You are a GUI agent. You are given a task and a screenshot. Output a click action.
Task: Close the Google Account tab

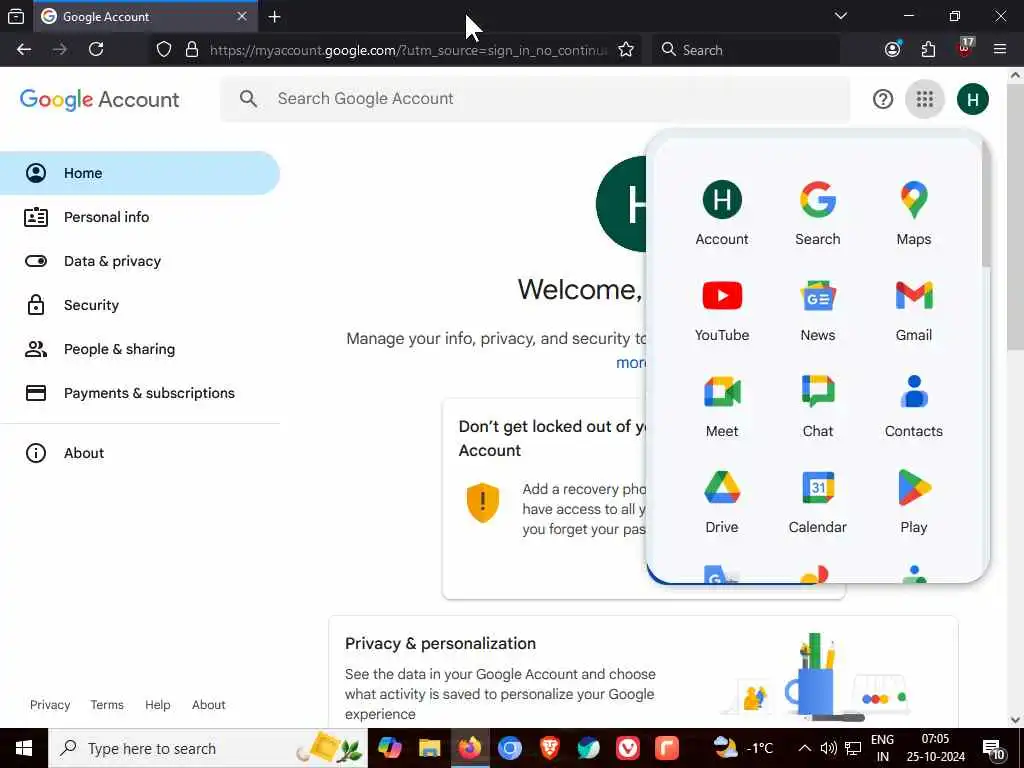click(242, 17)
